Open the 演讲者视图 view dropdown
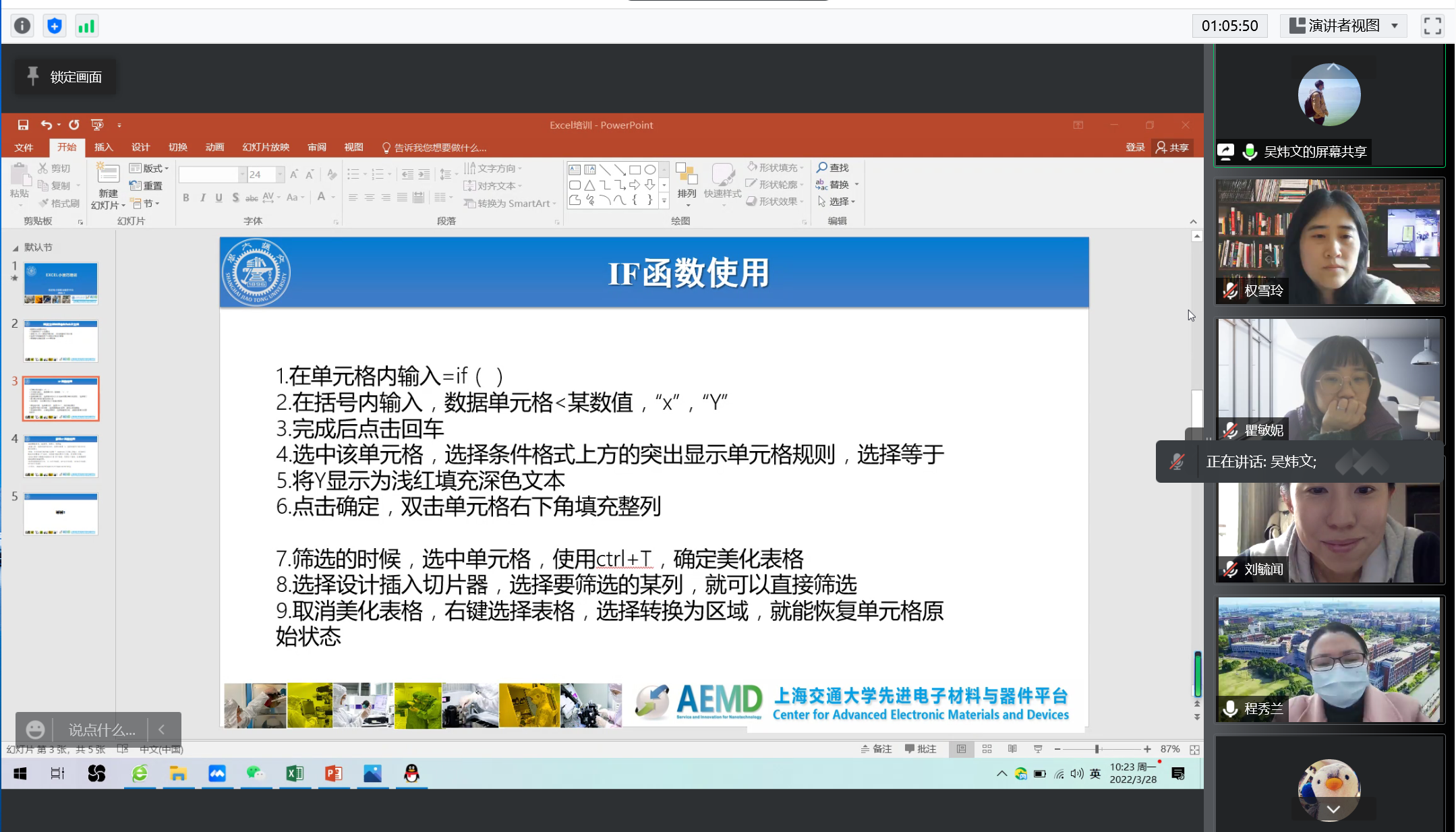 (x=1343, y=26)
